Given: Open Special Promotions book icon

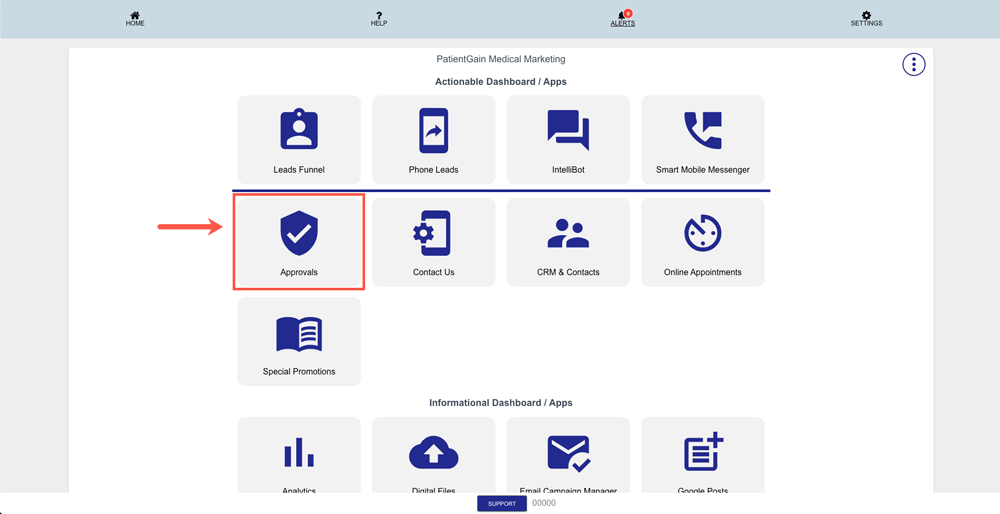Looking at the screenshot, I should pyautogui.click(x=299, y=335).
